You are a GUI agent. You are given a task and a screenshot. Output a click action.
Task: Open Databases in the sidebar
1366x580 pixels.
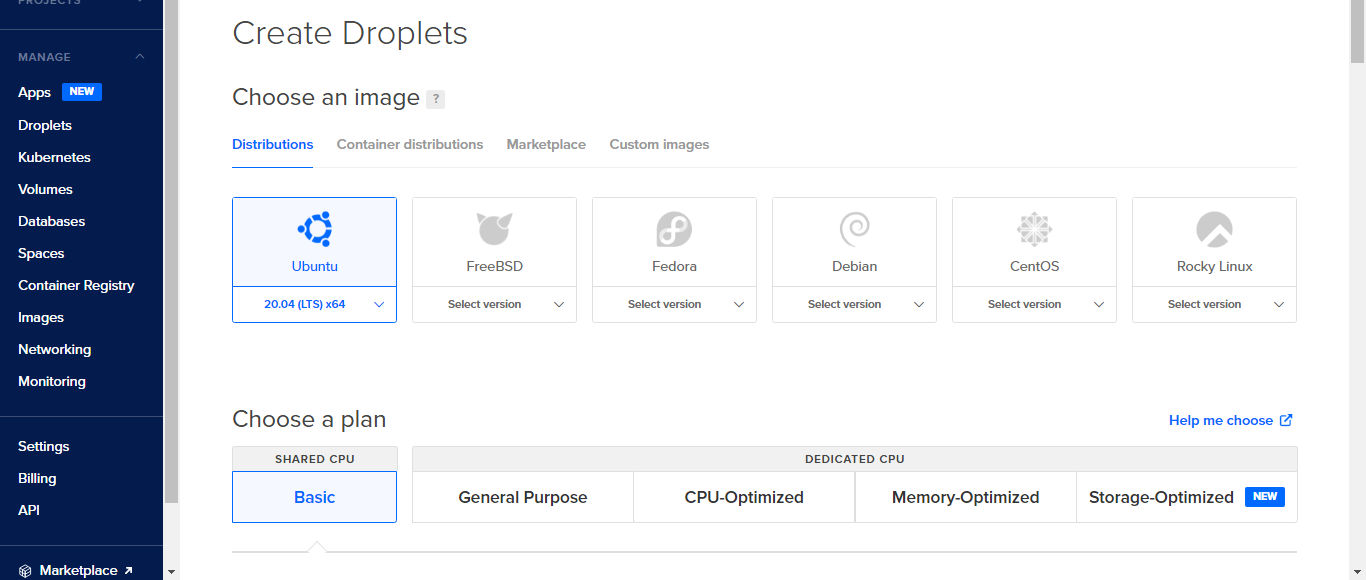[x=51, y=221]
